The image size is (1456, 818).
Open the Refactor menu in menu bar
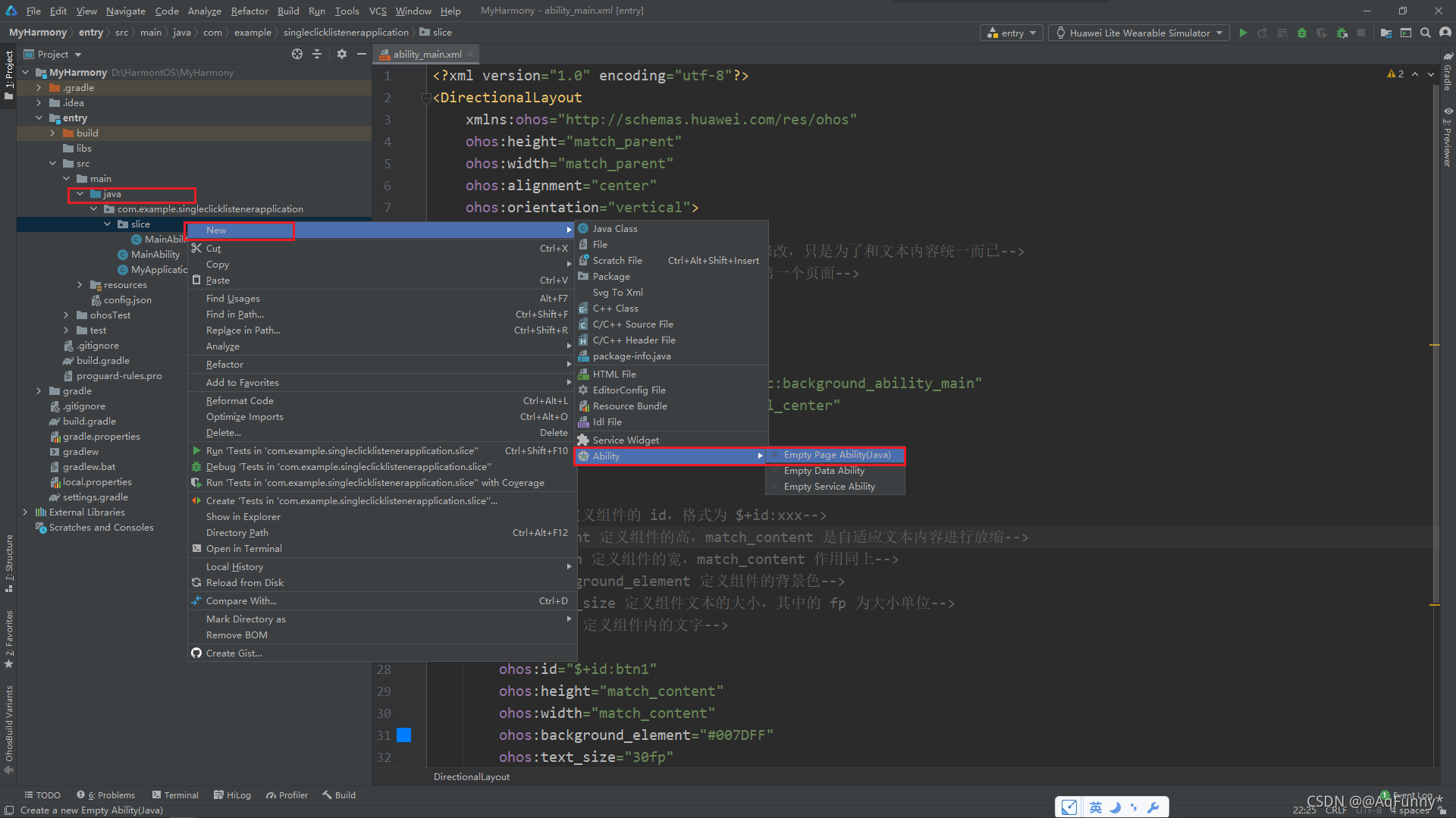(x=249, y=11)
